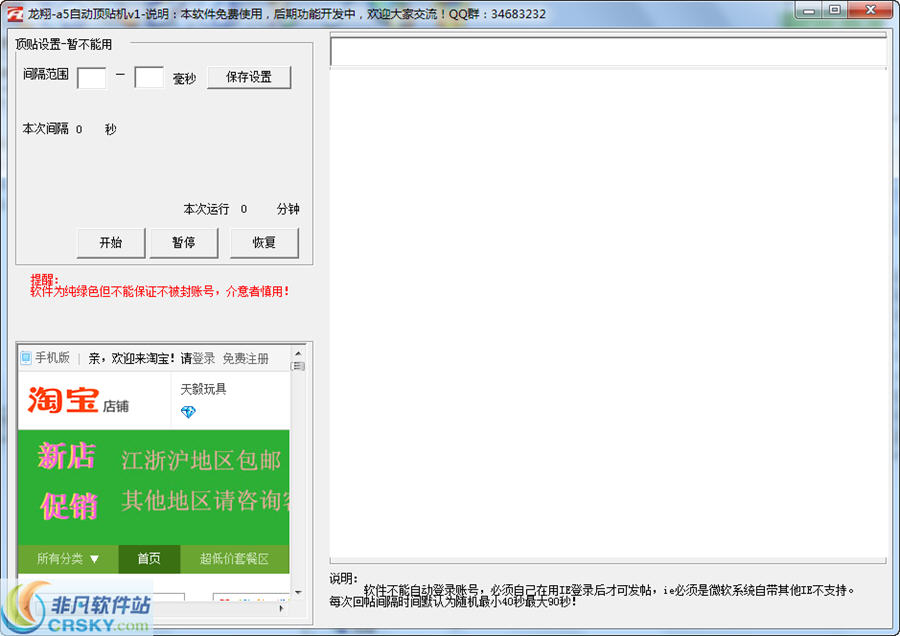This screenshot has height=636, width=900.
Task: Click the 恢复 button
Action: click(263, 242)
